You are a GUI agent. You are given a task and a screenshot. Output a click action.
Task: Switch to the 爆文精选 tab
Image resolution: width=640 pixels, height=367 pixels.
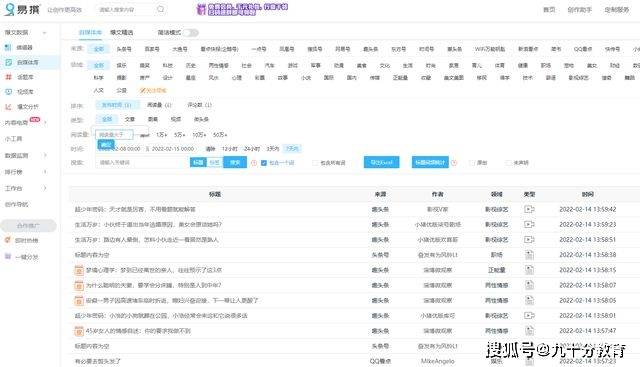coord(122,32)
